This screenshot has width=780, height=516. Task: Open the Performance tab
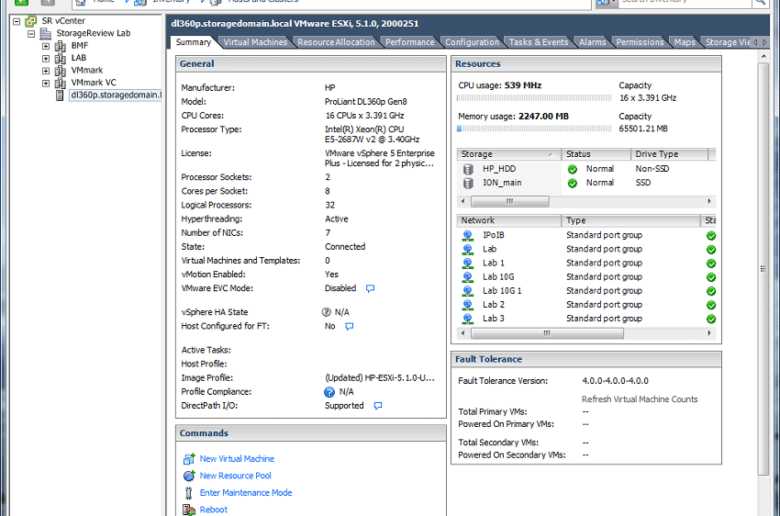[x=409, y=42]
